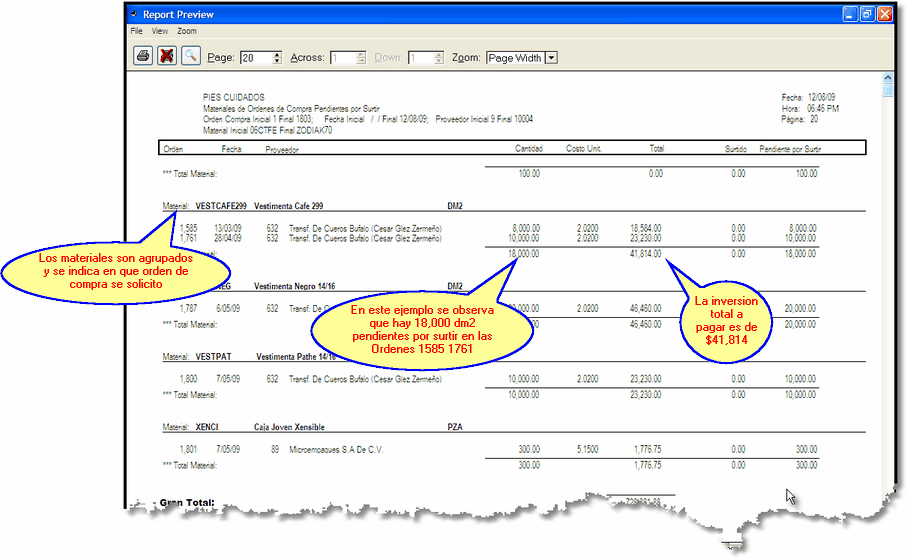
Task: Click the disabled Down input field
Action: pos(421,58)
